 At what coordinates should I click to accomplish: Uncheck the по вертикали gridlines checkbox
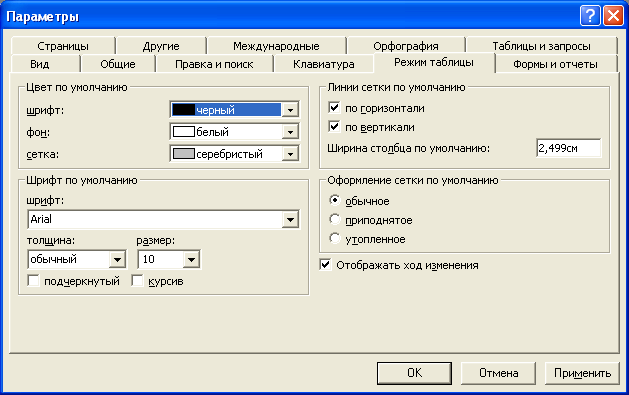[x=334, y=127]
